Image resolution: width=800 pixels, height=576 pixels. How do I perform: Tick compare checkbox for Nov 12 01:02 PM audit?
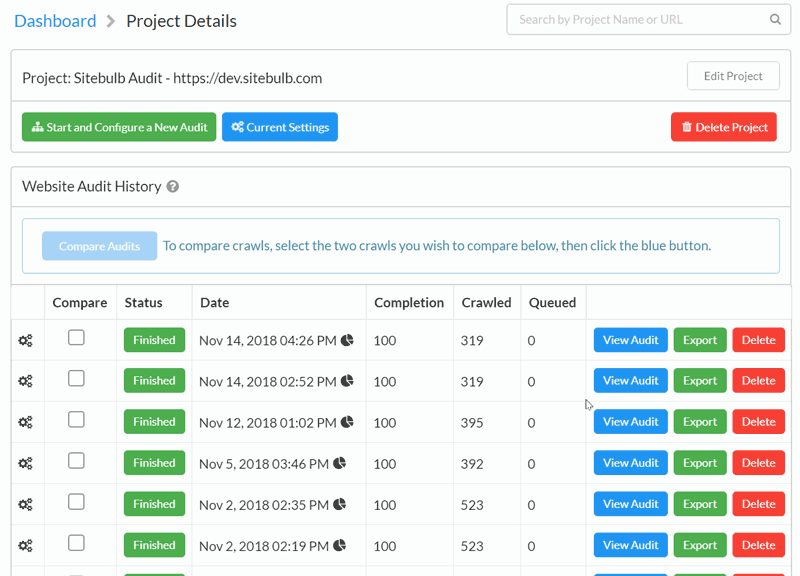(x=76, y=420)
